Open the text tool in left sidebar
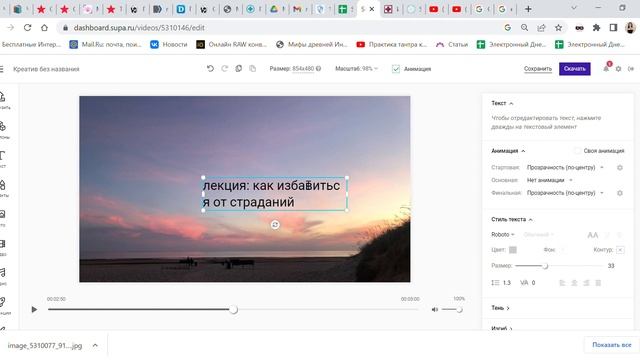 (x=3, y=158)
